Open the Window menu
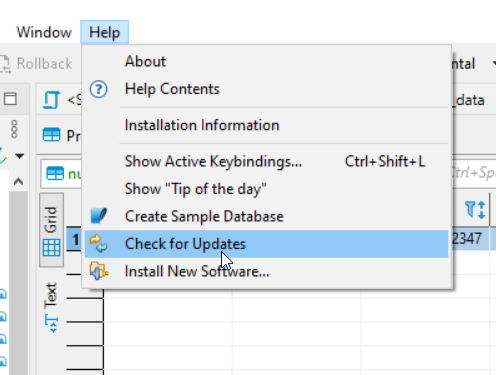496x375 pixels. (44, 32)
